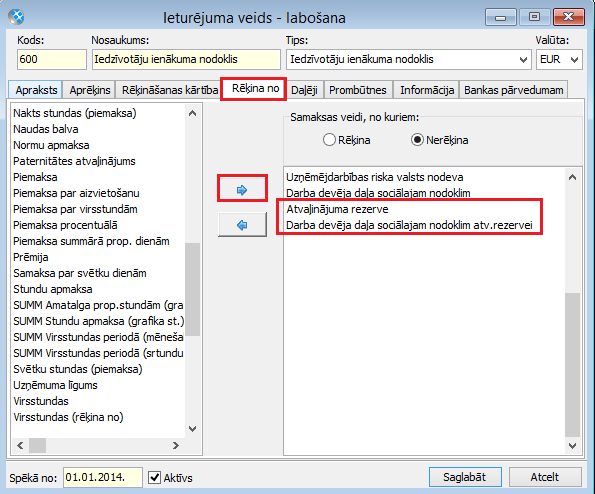Select Piemaksa par virsstundām row
595x494 pixels.
pos(98,209)
